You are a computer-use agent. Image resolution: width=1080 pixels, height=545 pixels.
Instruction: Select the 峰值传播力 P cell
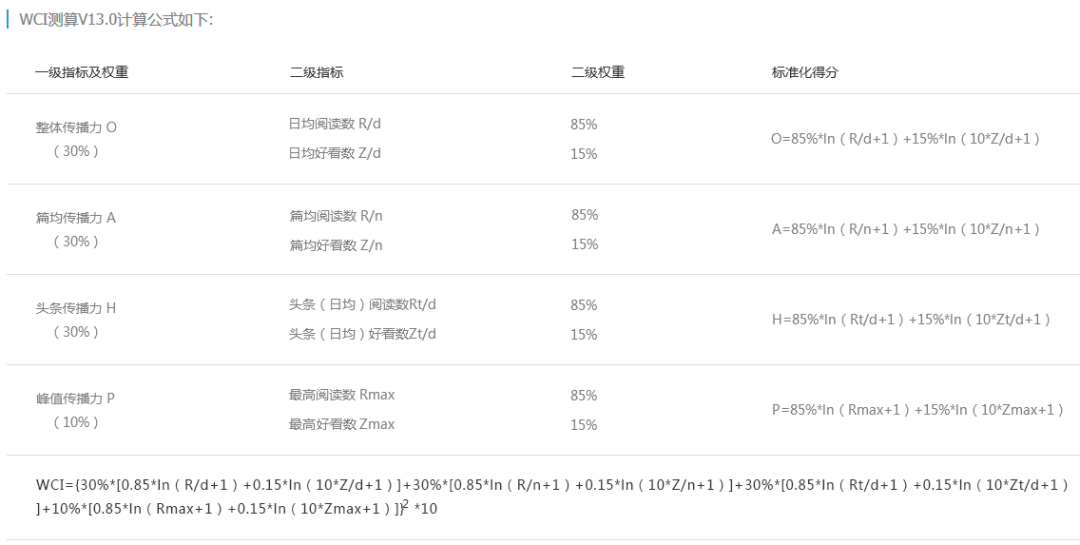point(76,398)
